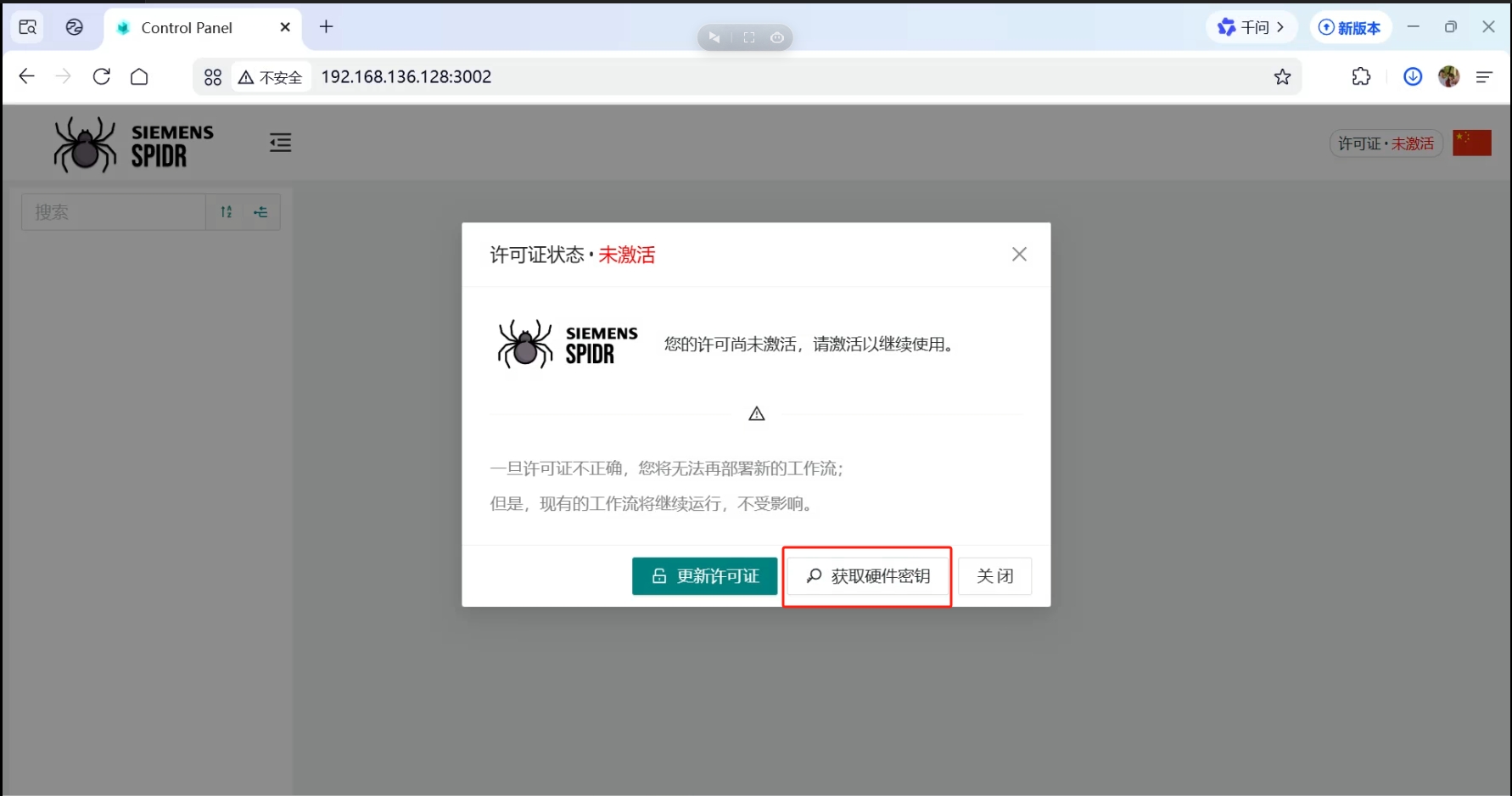
Task: Collapse the sidebar with the menu-fold icon
Action: point(281,143)
